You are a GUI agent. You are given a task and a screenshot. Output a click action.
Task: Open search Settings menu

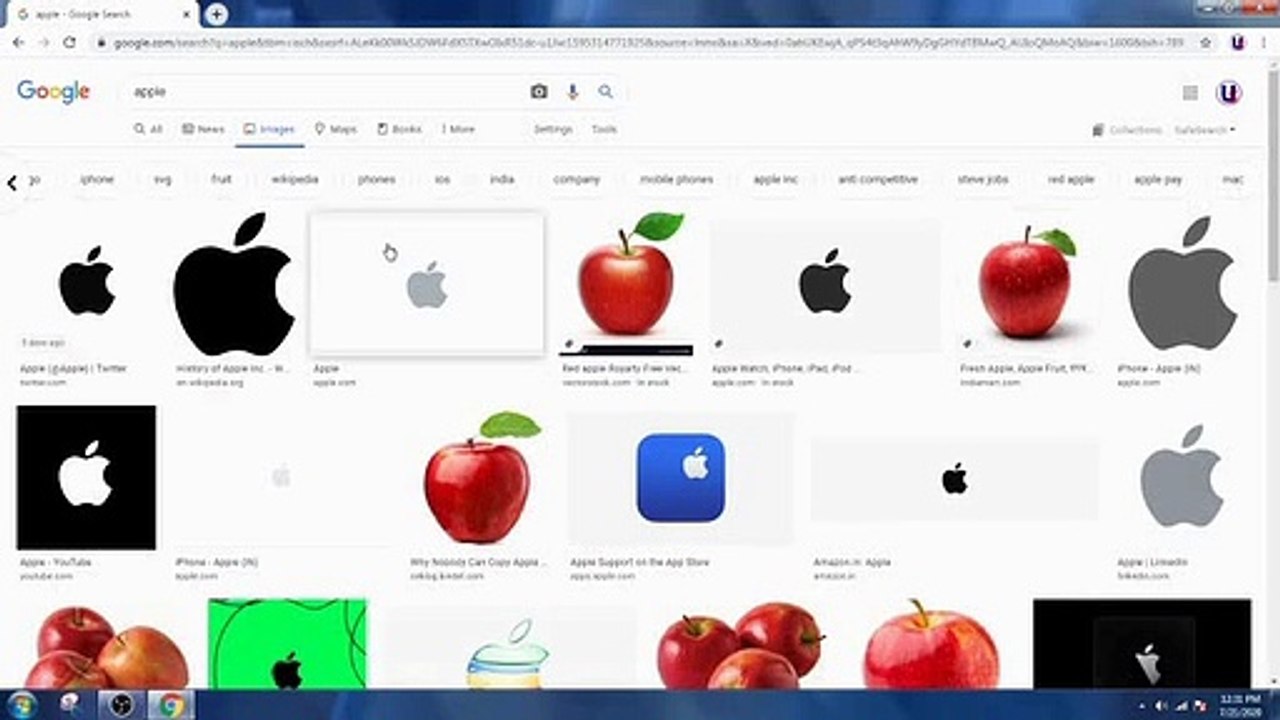pos(553,129)
